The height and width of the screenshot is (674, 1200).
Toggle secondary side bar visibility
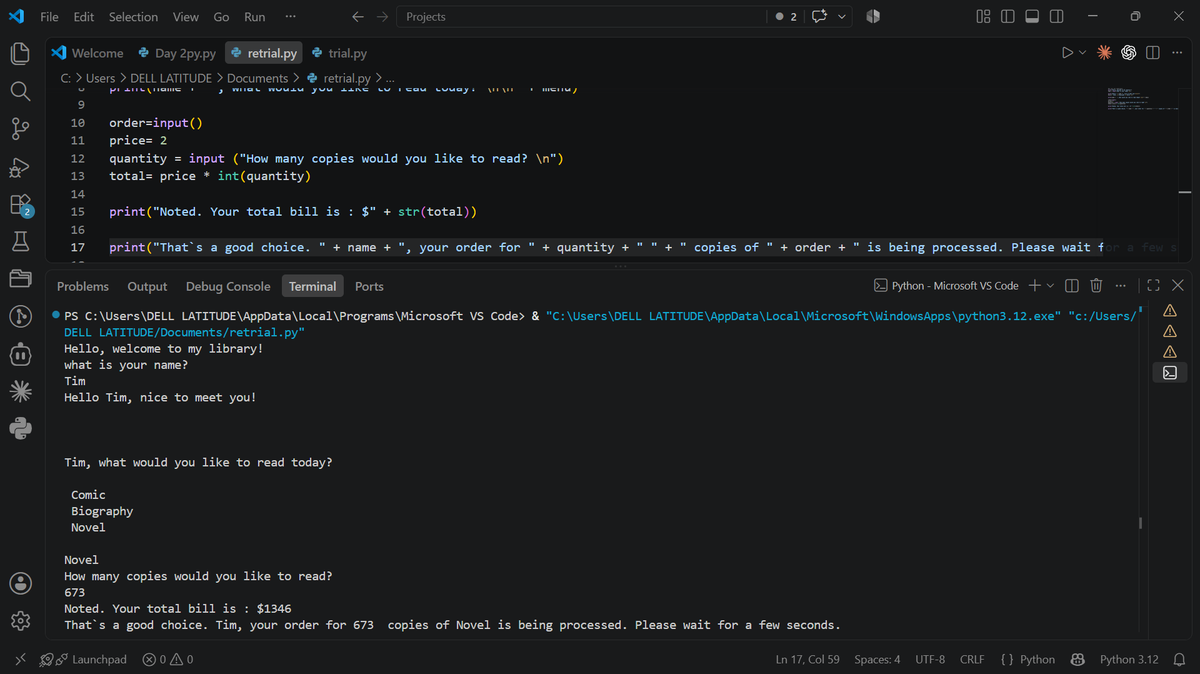[1056, 17]
